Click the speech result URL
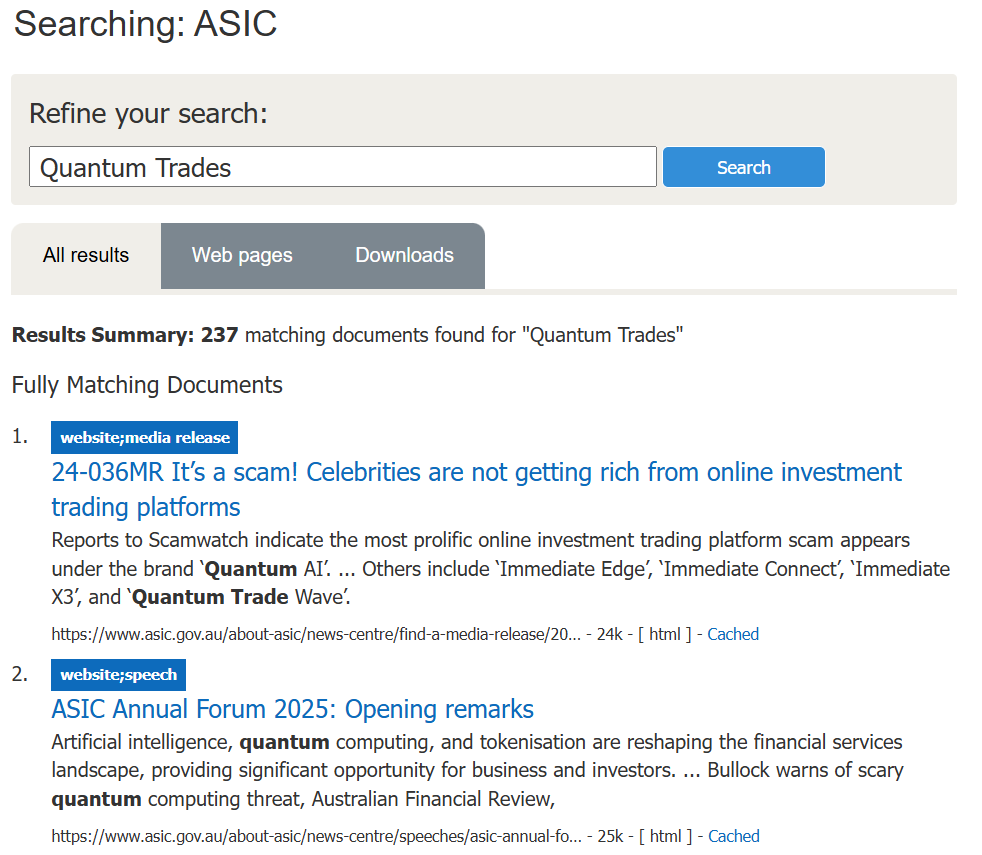This screenshot has height=855, width=982. tap(315, 836)
